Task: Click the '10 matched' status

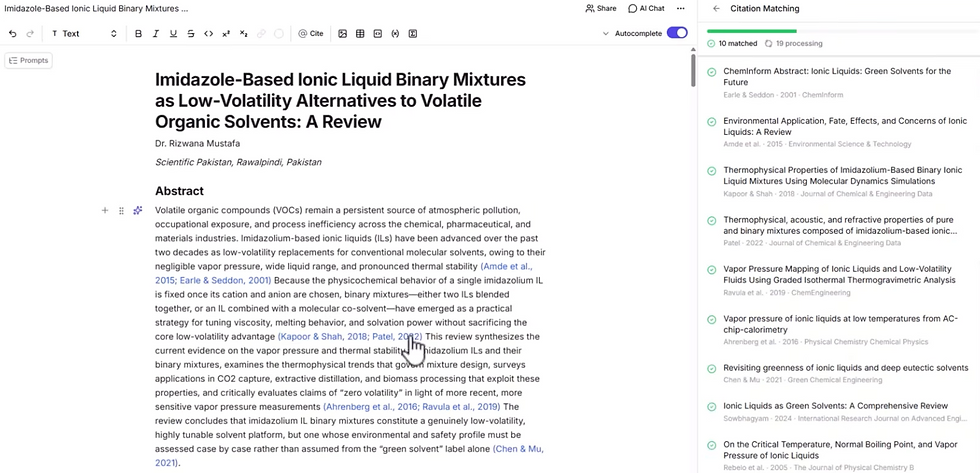Action: (732, 44)
